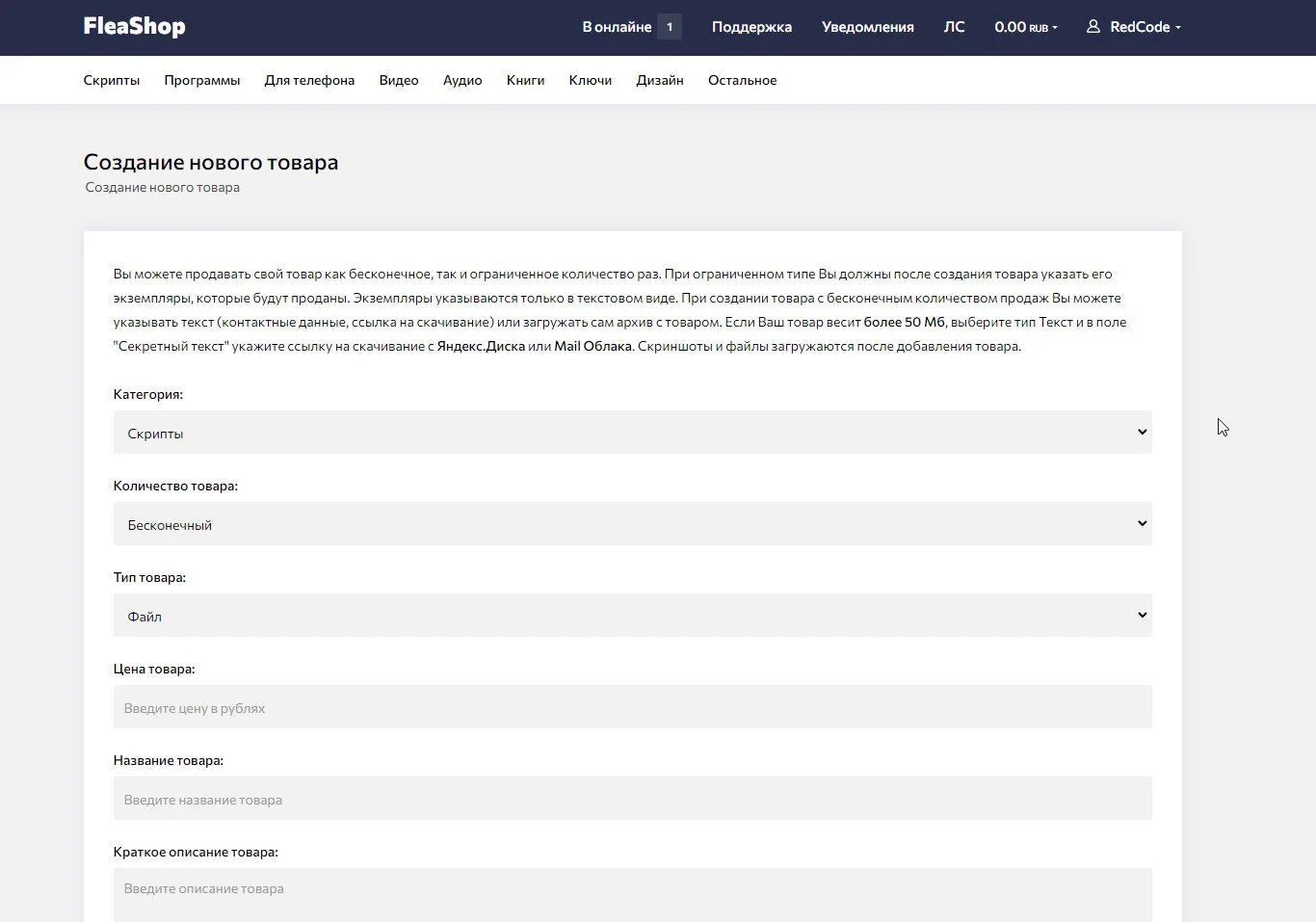
Task: Expand the Категория dropdown showing Скрипты
Action: coord(632,433)
